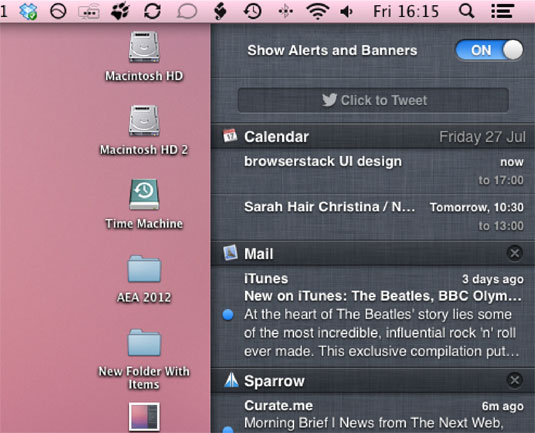Open the Sarah Hair Christina event
The height and width of the screenshot is (433, 535).
tap(373, 217)
